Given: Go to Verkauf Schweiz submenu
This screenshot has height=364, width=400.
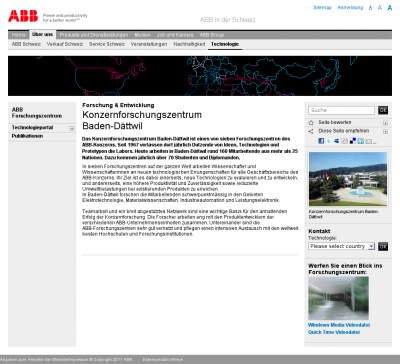Looking at the screenshot, I should click(65, 44).
